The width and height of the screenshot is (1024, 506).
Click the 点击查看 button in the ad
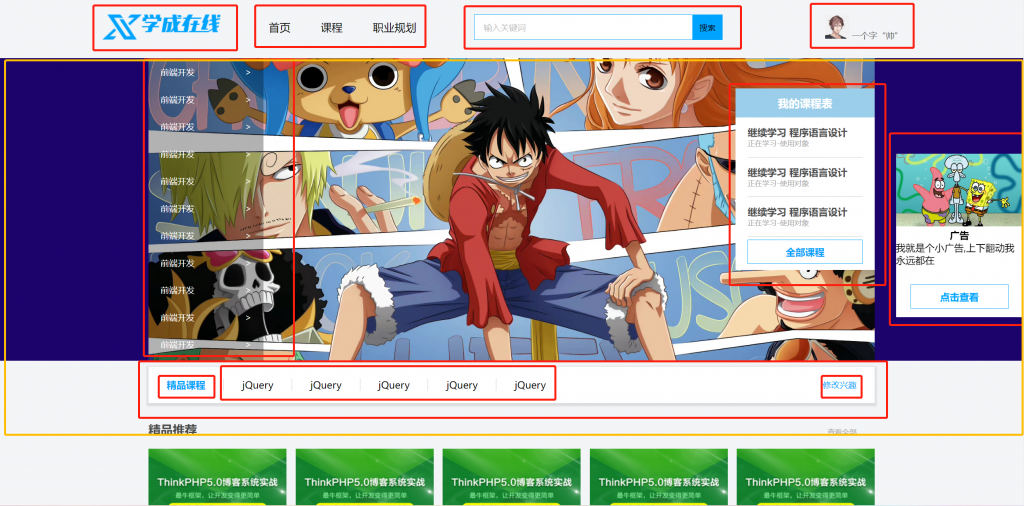959,297
